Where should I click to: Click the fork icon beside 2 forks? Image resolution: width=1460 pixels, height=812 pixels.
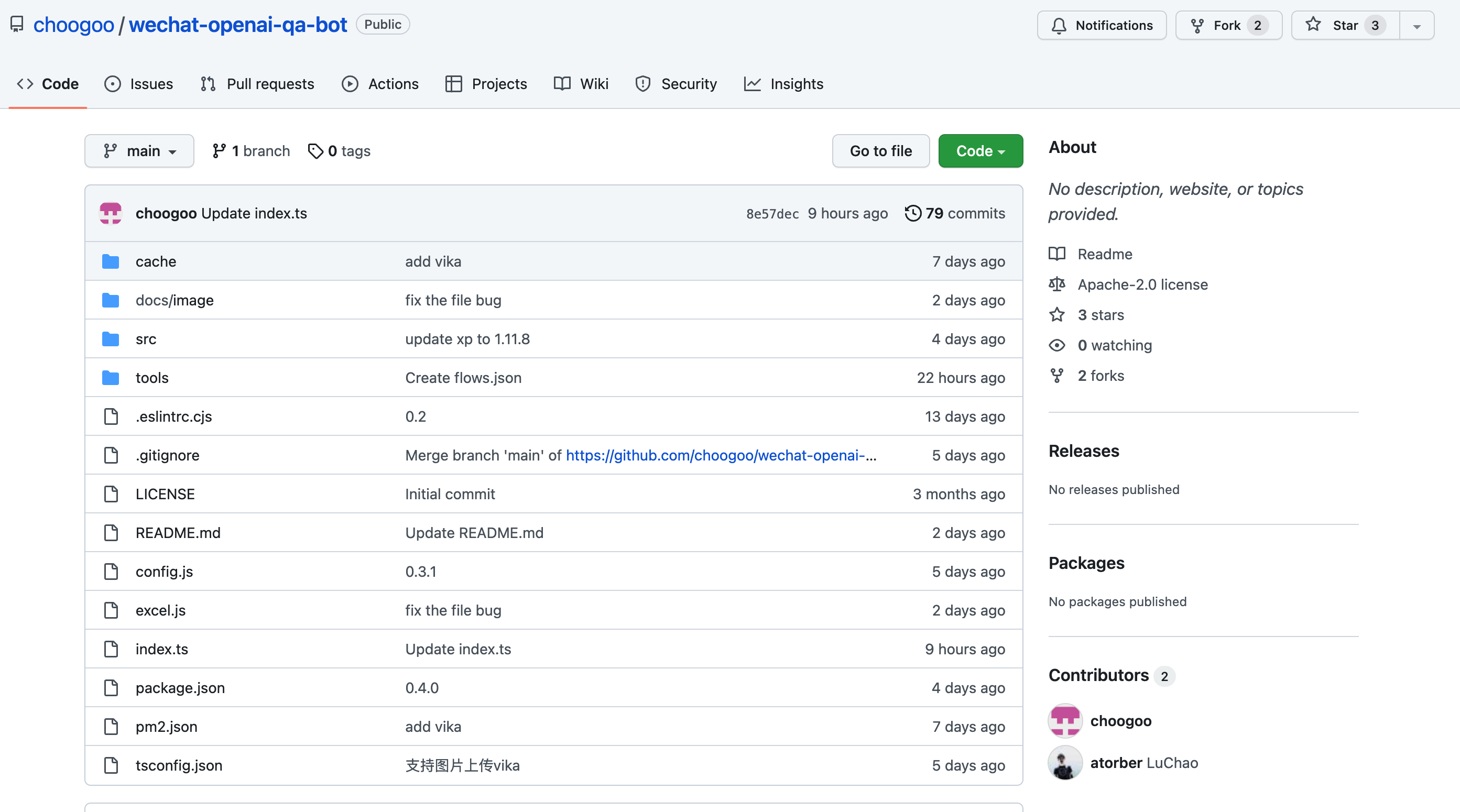pyautogui.click(x=1057, y=376)
